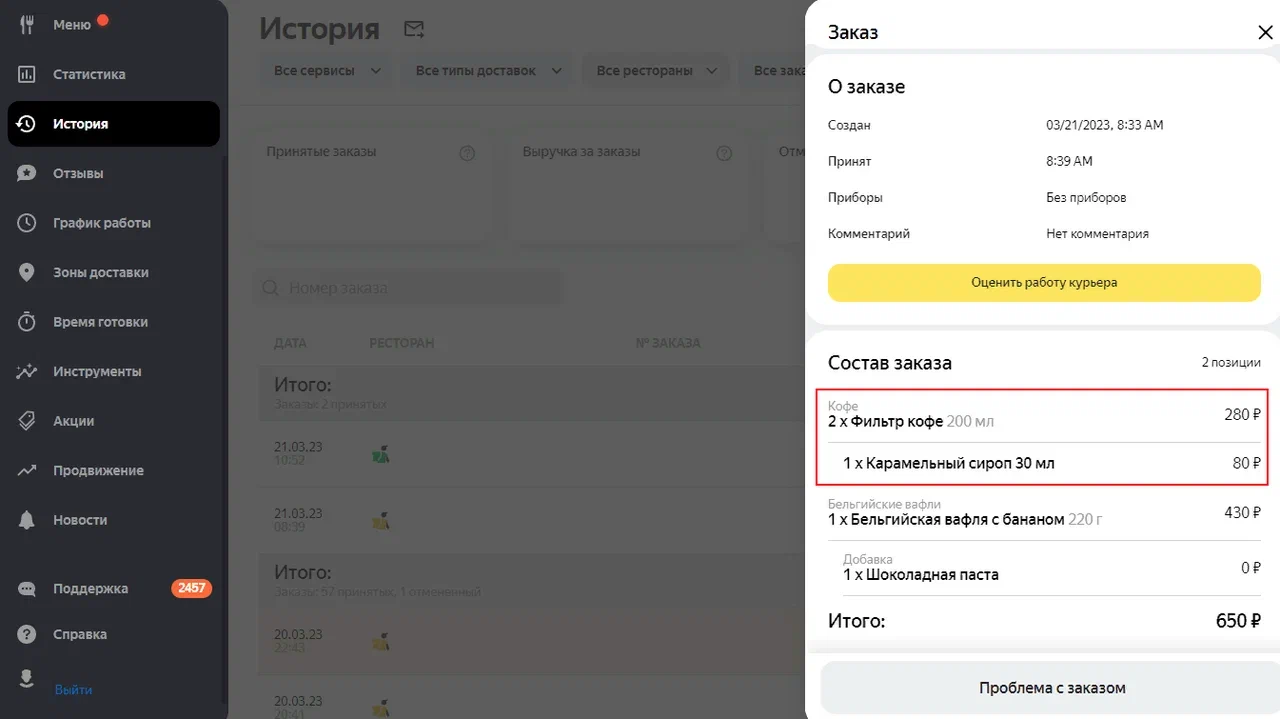Click the promotions tag icon
Screen dimensions: 1280x719
pos(27,421)
